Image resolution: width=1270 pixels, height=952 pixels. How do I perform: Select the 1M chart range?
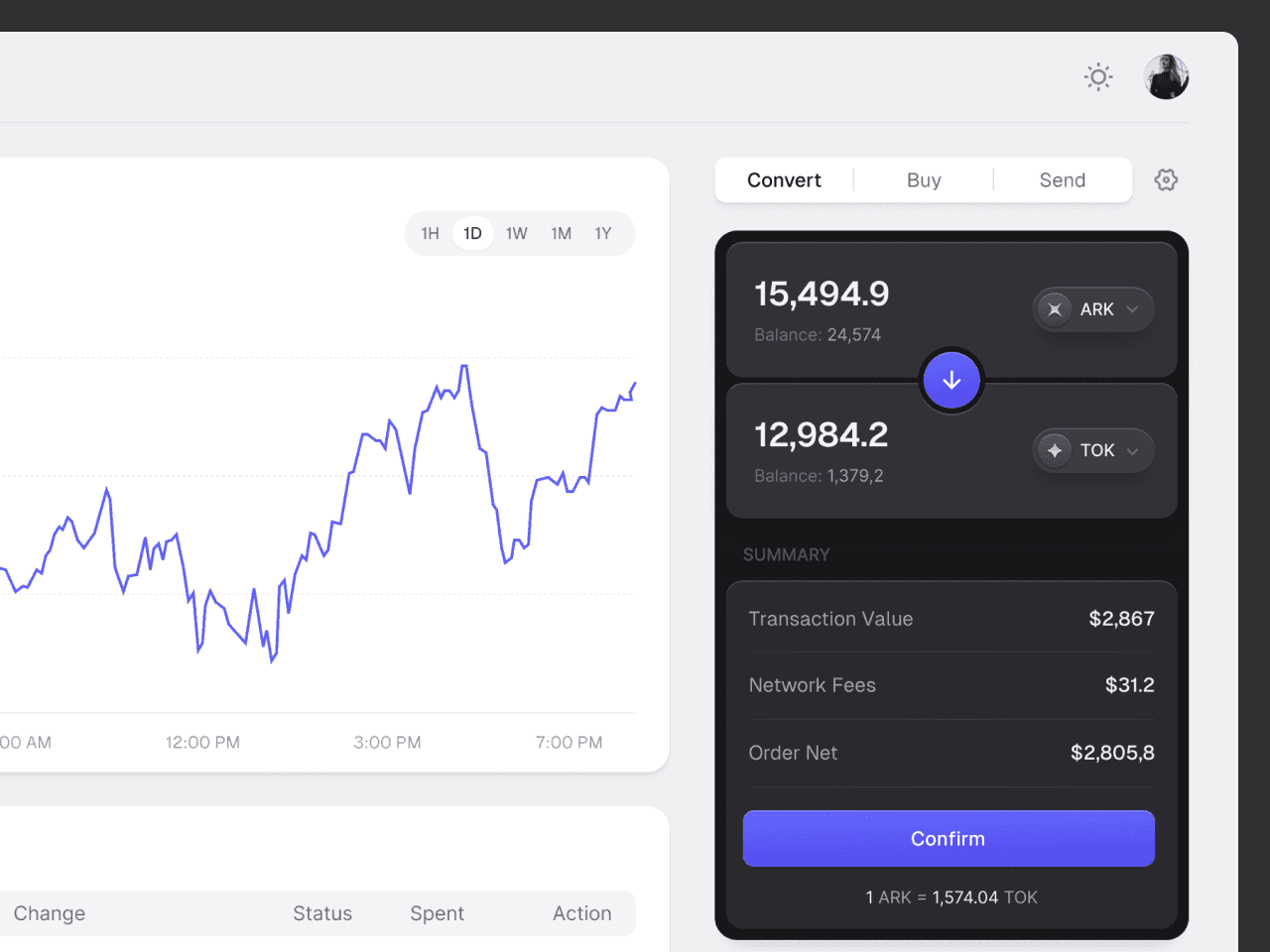click(562, 233)
